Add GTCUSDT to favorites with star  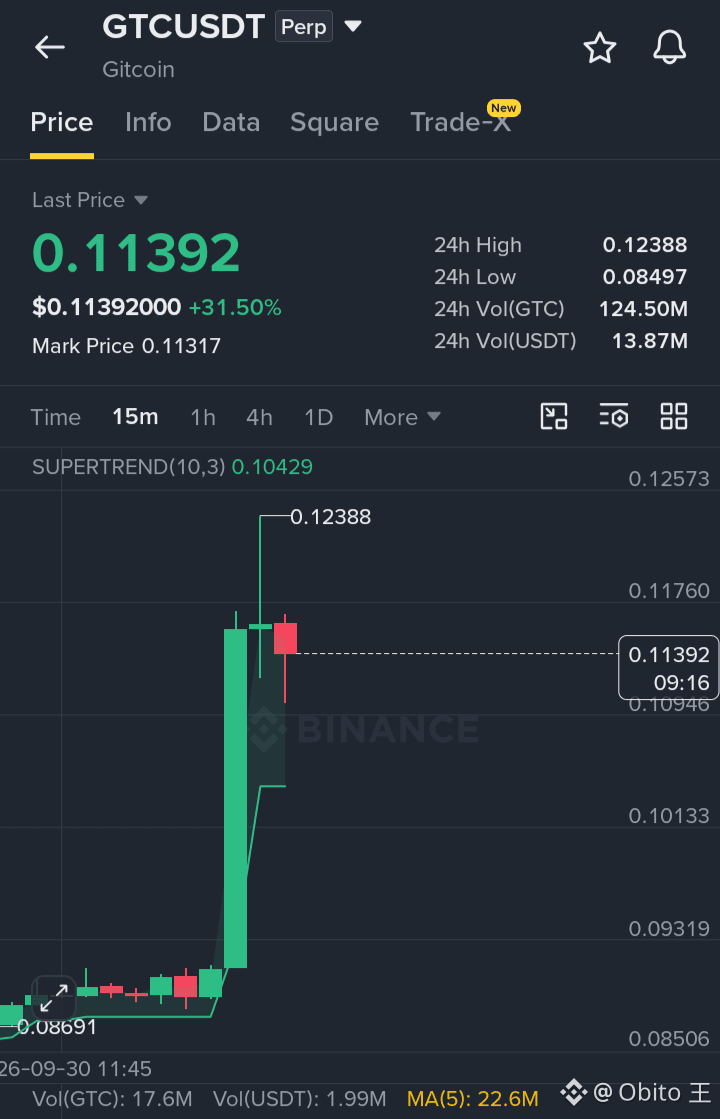(x=599, y=48)
